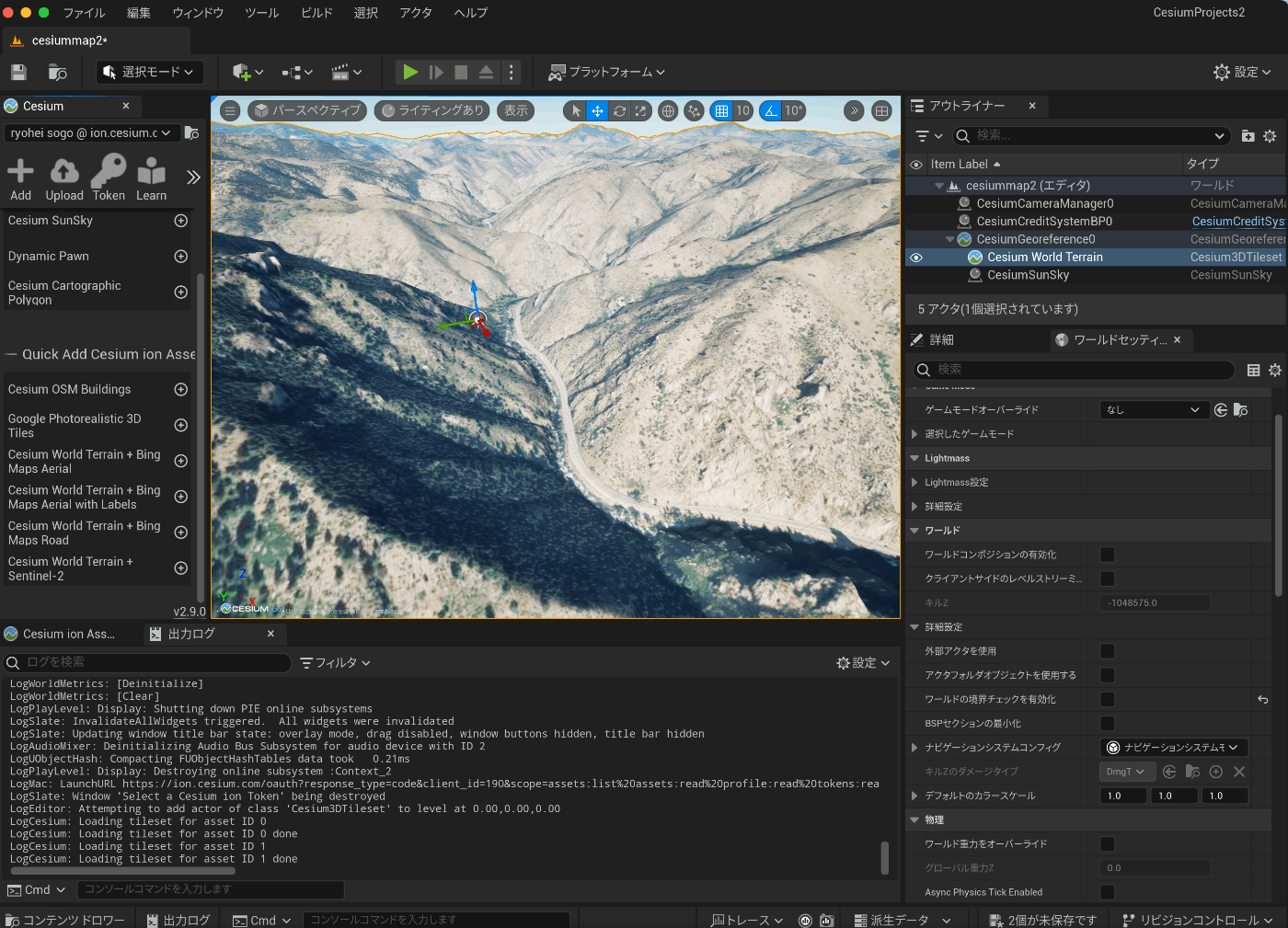
Task: Toggle client-side level streaming checkbox
Action: click(x=1108, y=579)
